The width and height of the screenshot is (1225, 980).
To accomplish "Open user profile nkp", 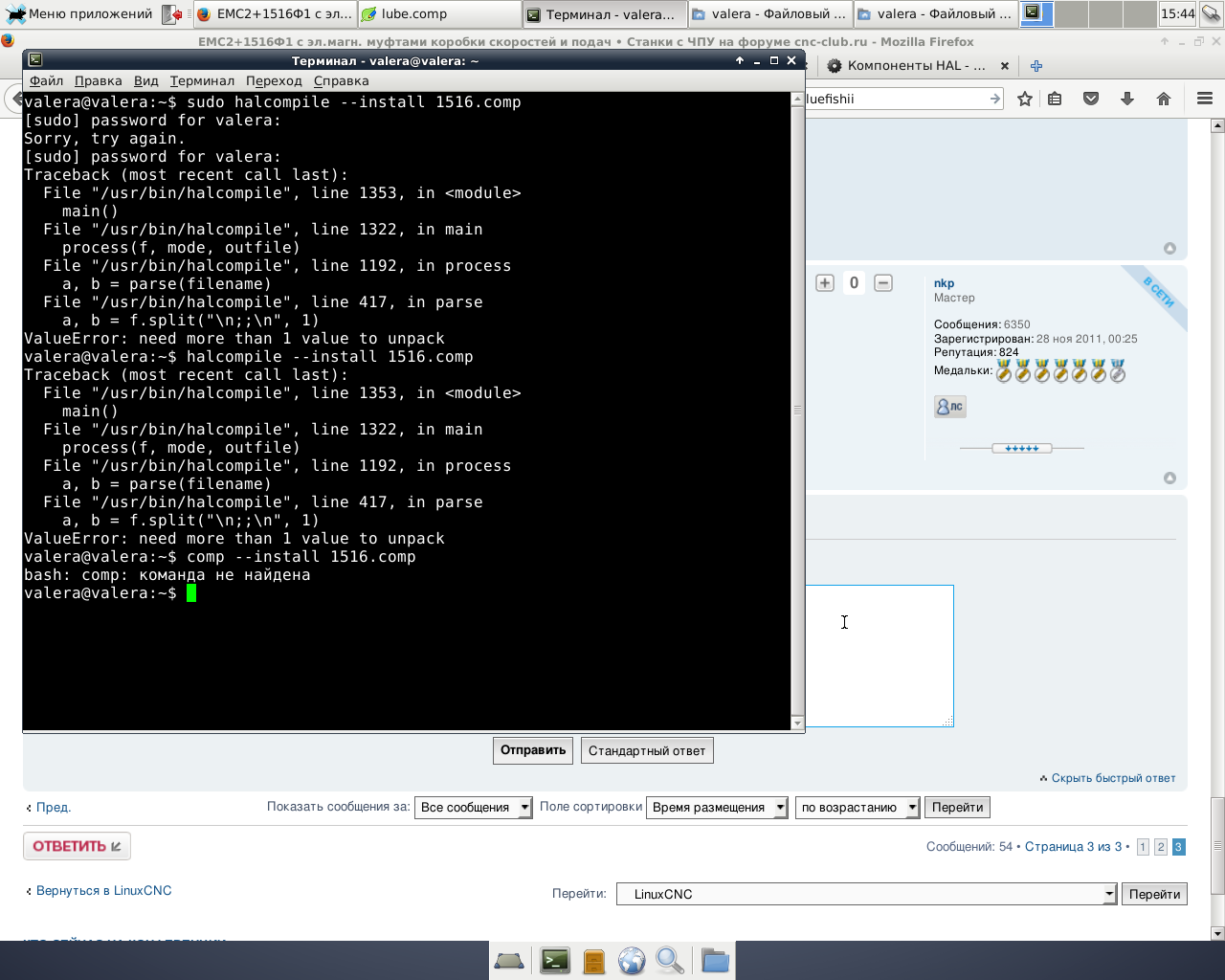I will point(944,283).
